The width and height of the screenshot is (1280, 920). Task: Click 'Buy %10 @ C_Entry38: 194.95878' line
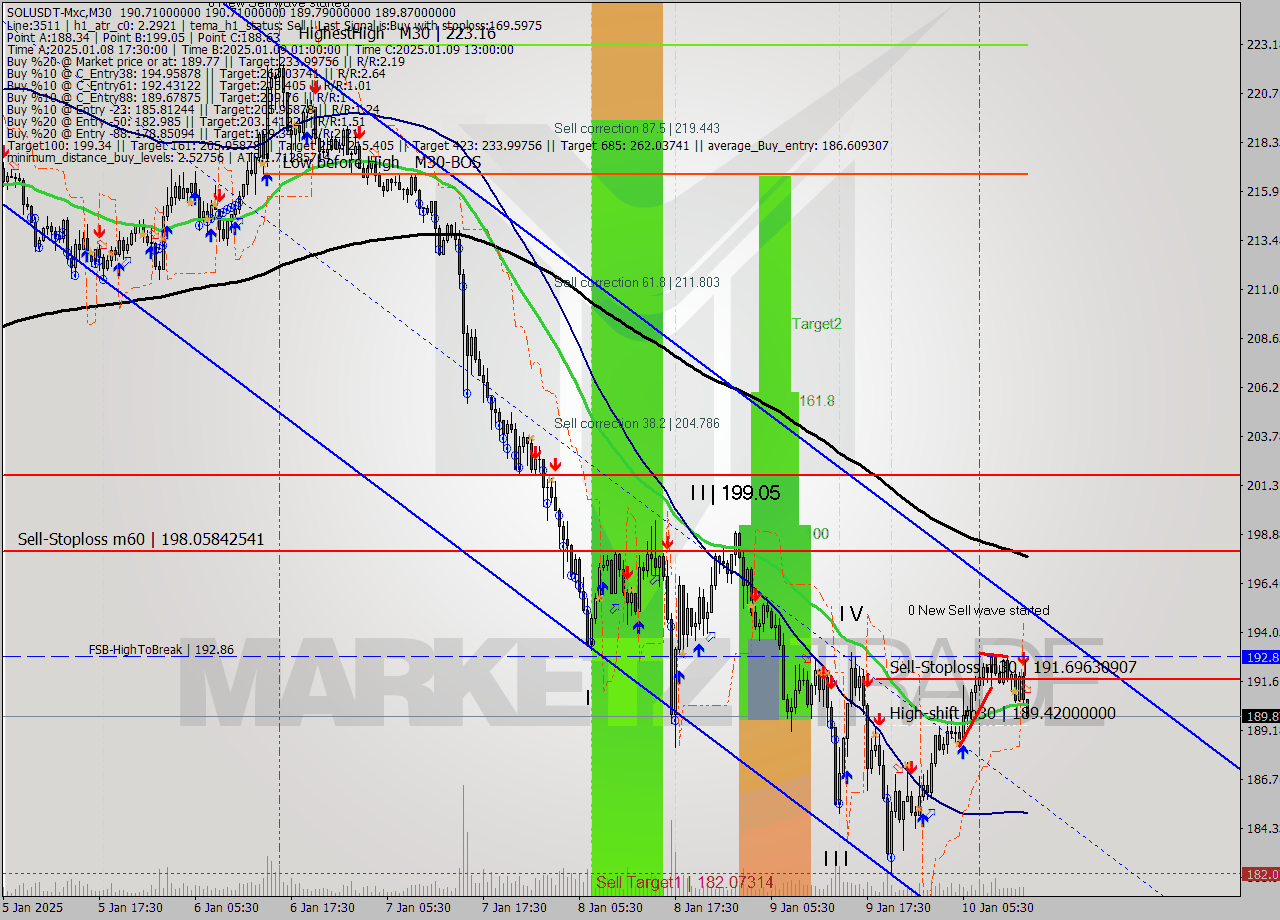tap(196, 73)
